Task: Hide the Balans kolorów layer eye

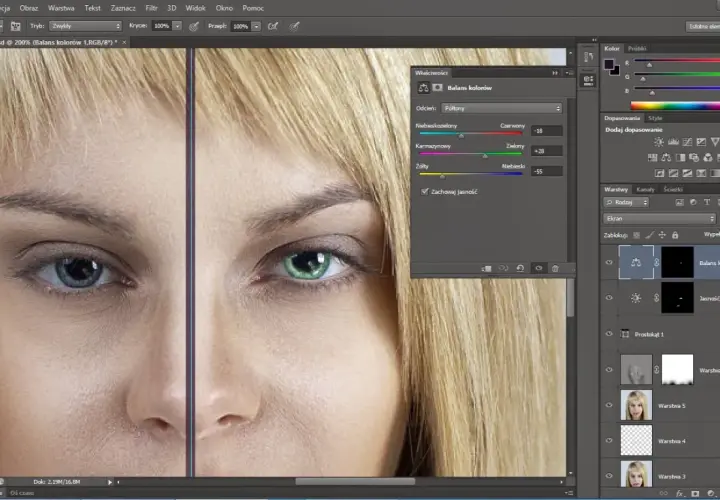Action: (609, 263)
